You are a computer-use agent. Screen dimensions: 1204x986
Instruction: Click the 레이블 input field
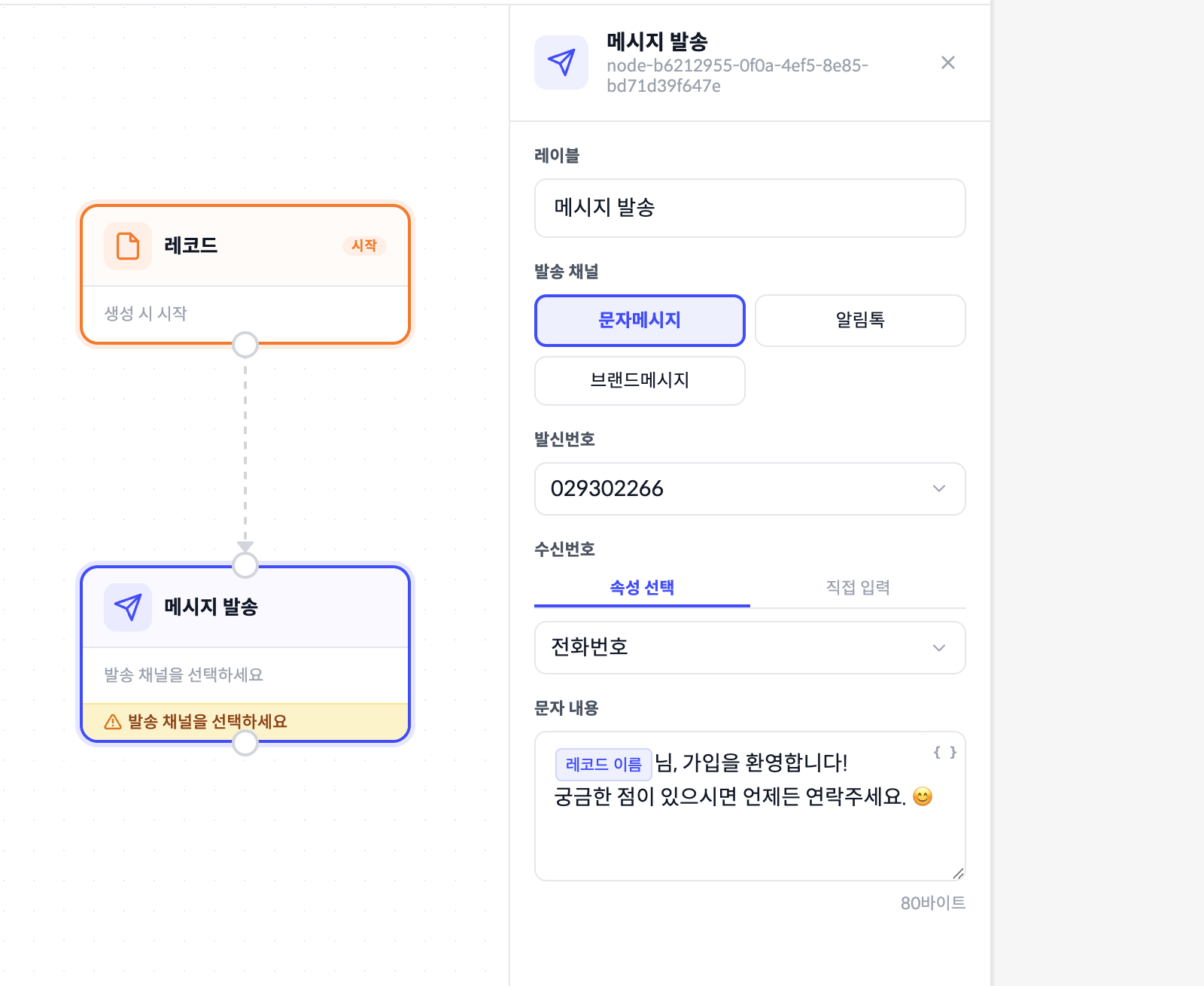click(x=749, y=208)
